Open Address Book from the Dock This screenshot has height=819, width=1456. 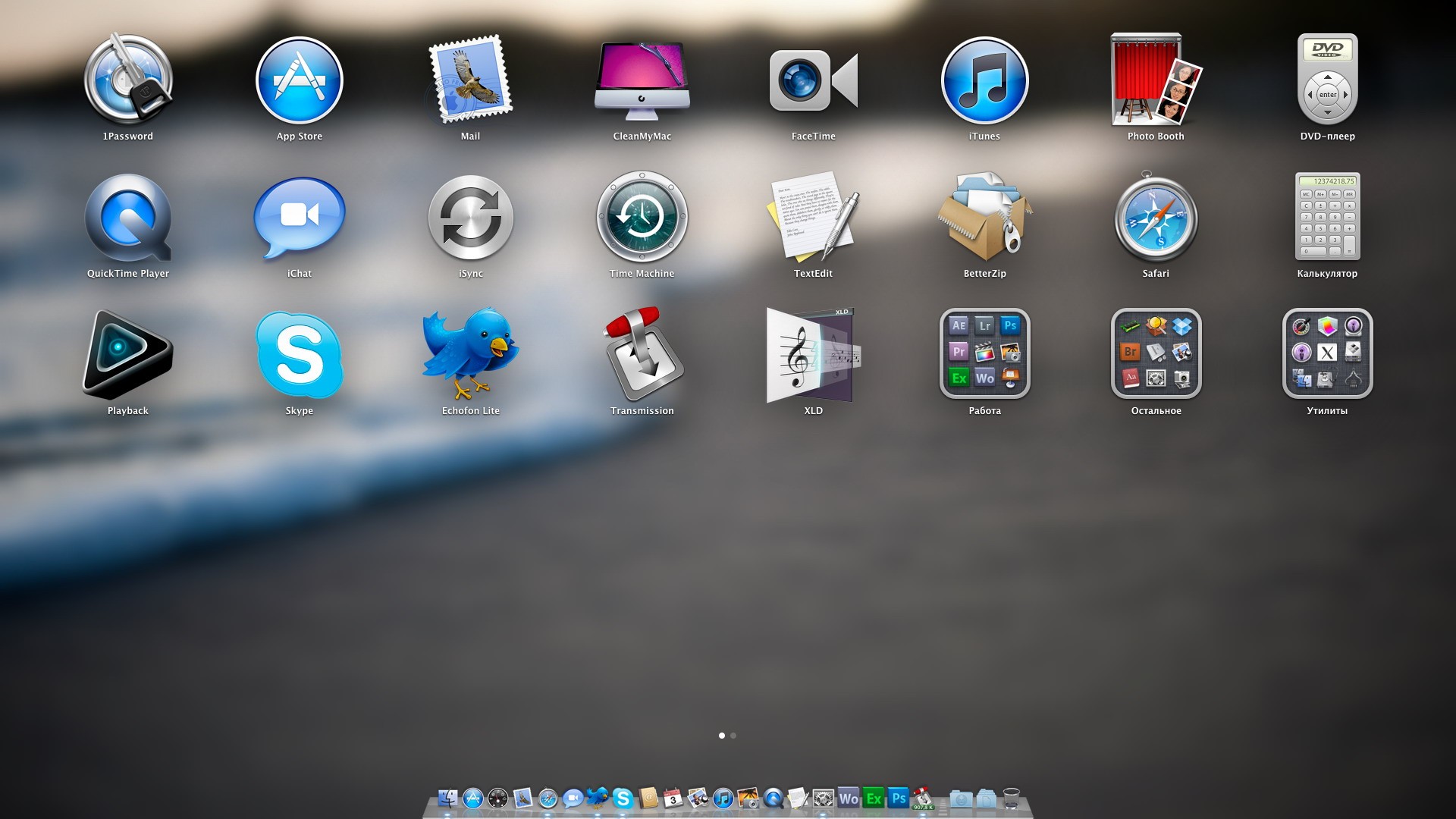tap(648, 798)
